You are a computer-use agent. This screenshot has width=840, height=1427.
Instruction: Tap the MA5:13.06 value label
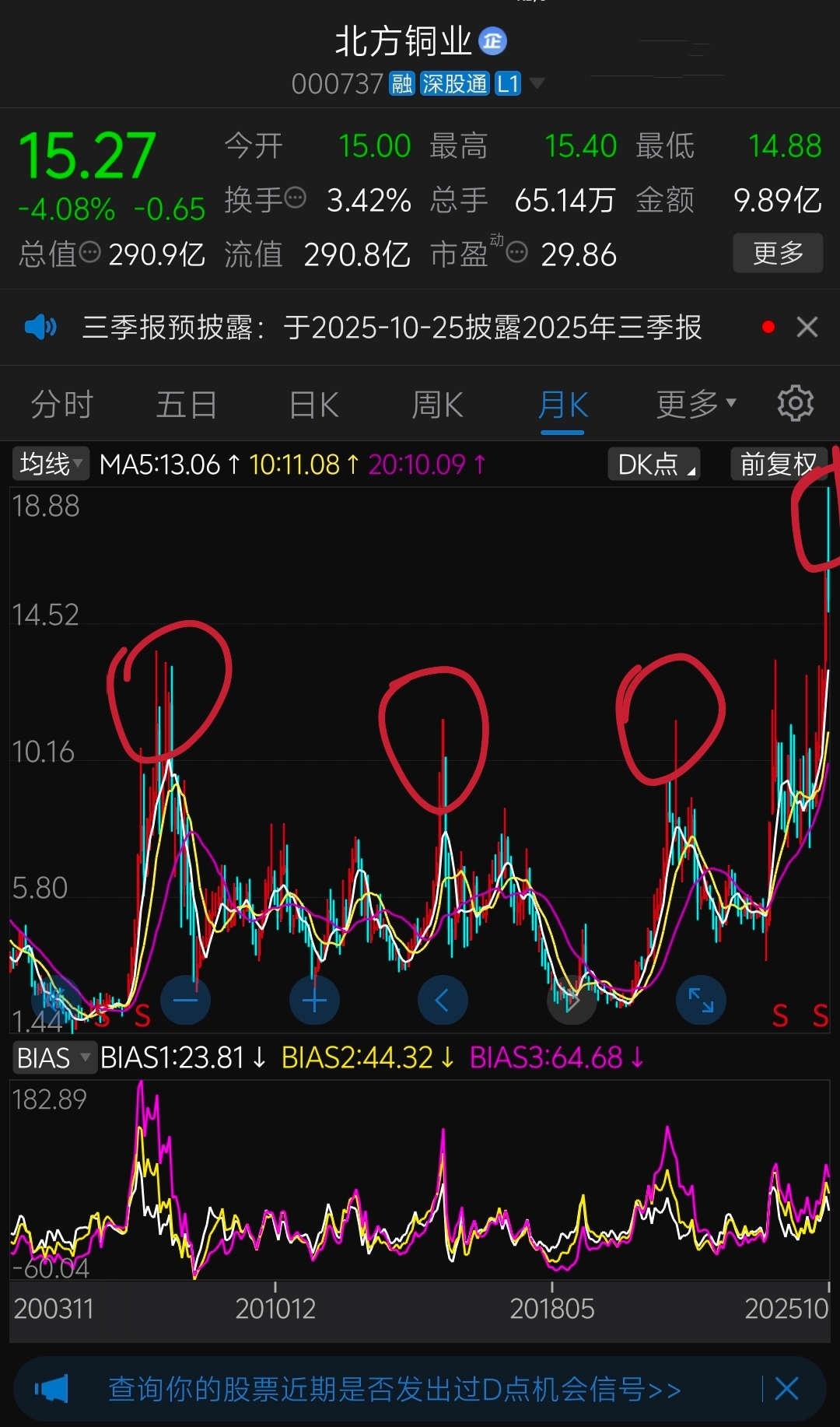point(170,465)
